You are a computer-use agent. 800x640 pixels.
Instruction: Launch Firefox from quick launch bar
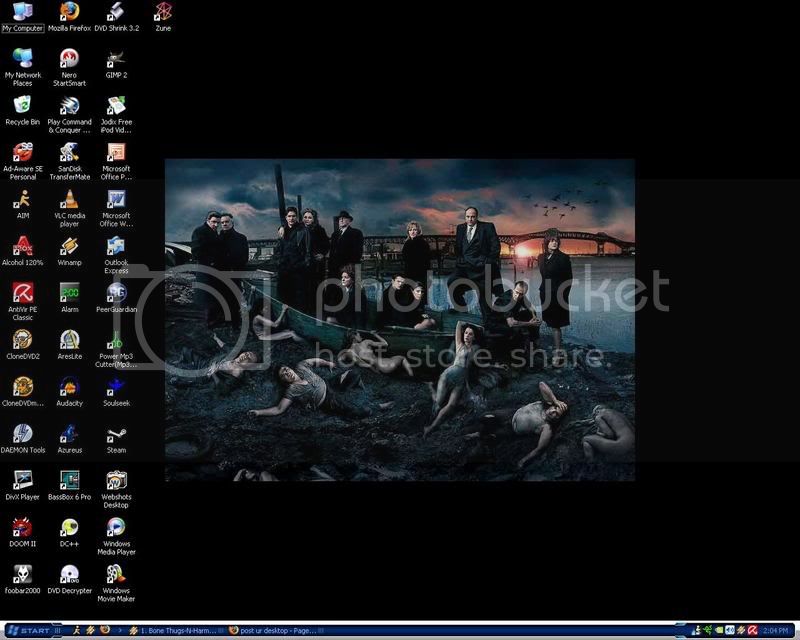point(105,630)
